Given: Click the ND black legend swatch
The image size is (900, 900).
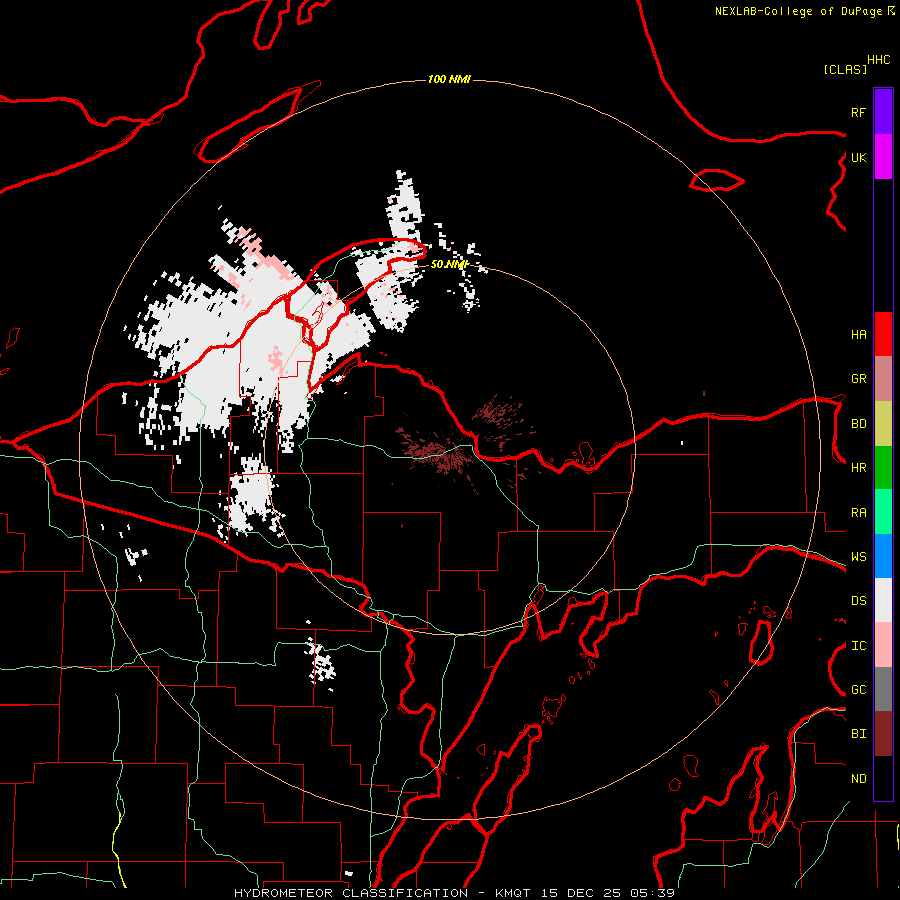Looking at the screenshot, I should (x=883, y=778).
